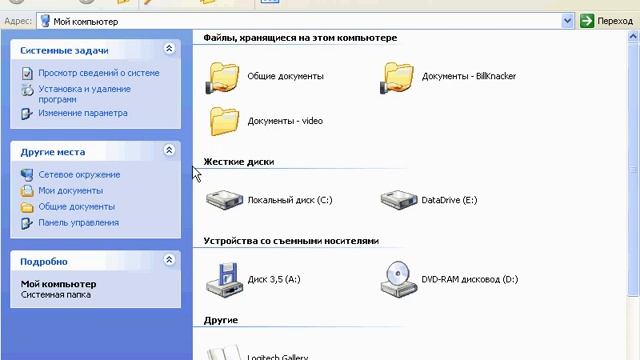Screen dimensions: 640x360
Task: Select the Документы - video label
Action: [285, 121]
